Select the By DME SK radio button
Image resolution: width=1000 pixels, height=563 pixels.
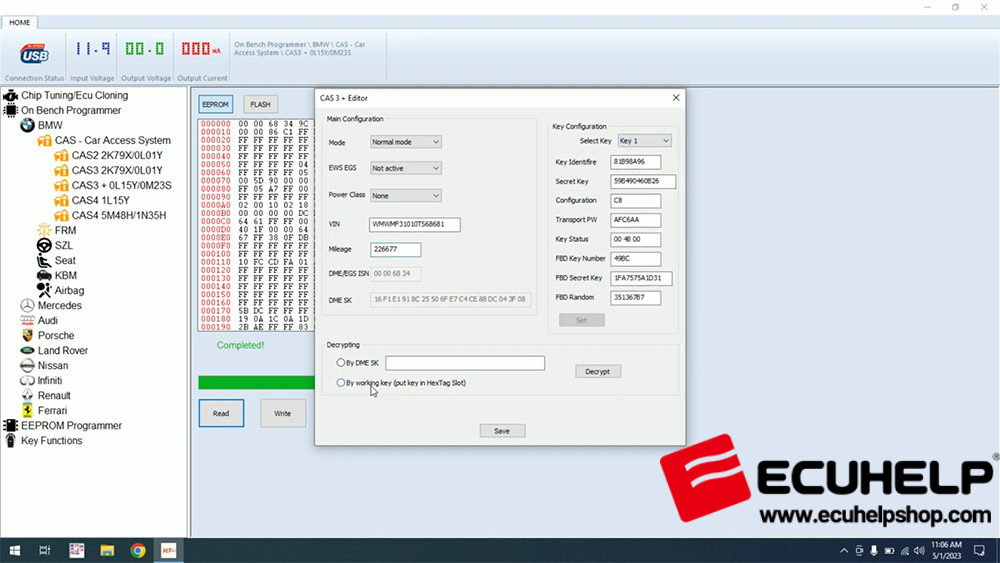pyautogui.click(x=341, y=362)
